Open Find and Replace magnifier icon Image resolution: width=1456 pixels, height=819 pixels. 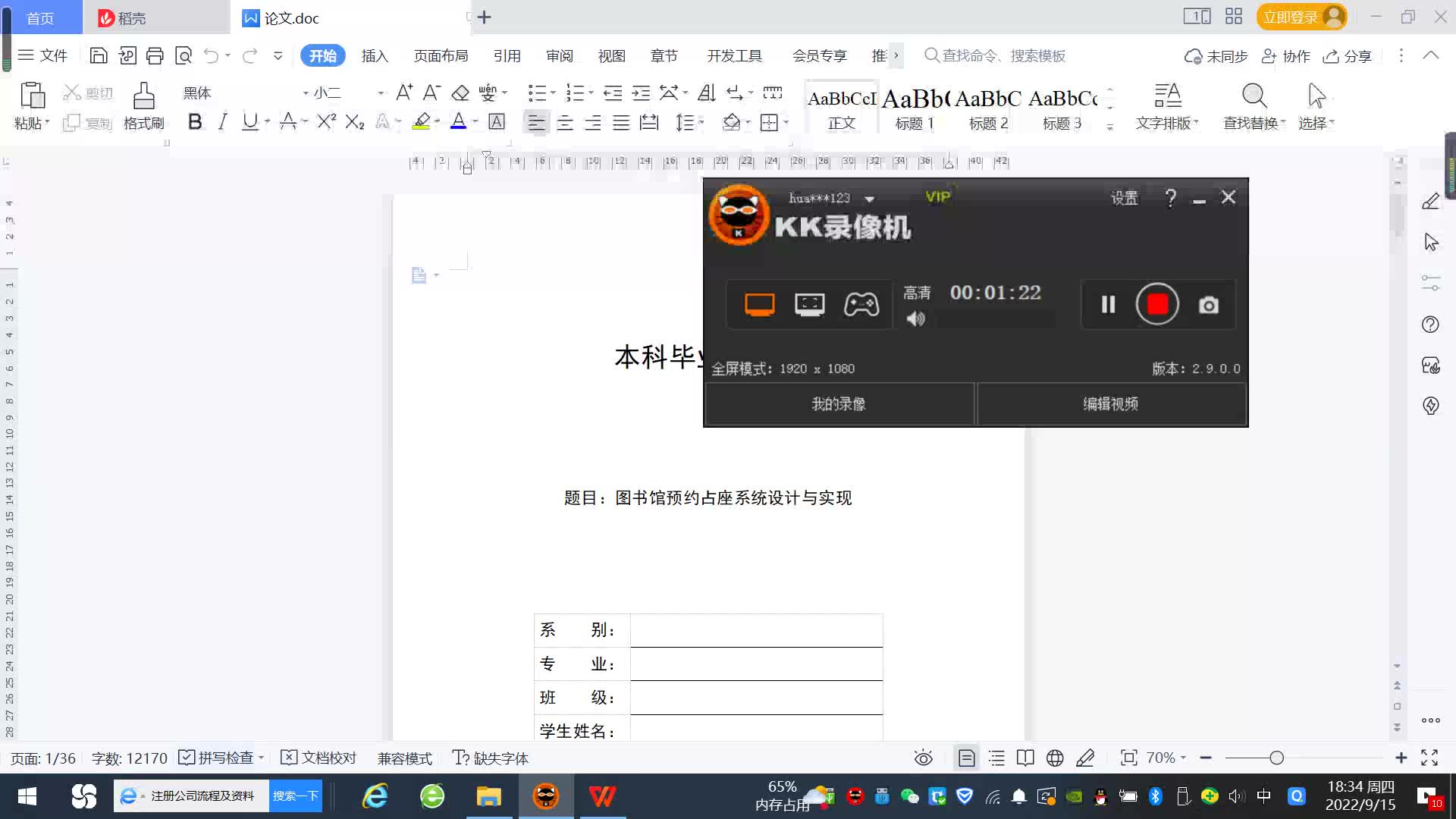1254,97
